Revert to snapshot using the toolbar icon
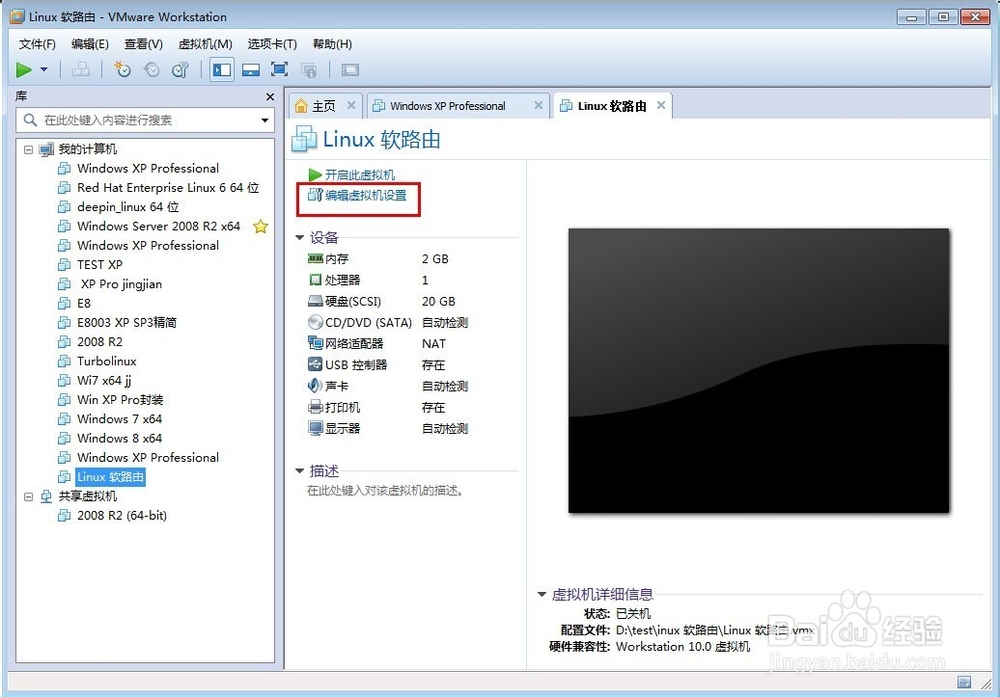Viewport: 1000px width, 697px height. [152, 70]
